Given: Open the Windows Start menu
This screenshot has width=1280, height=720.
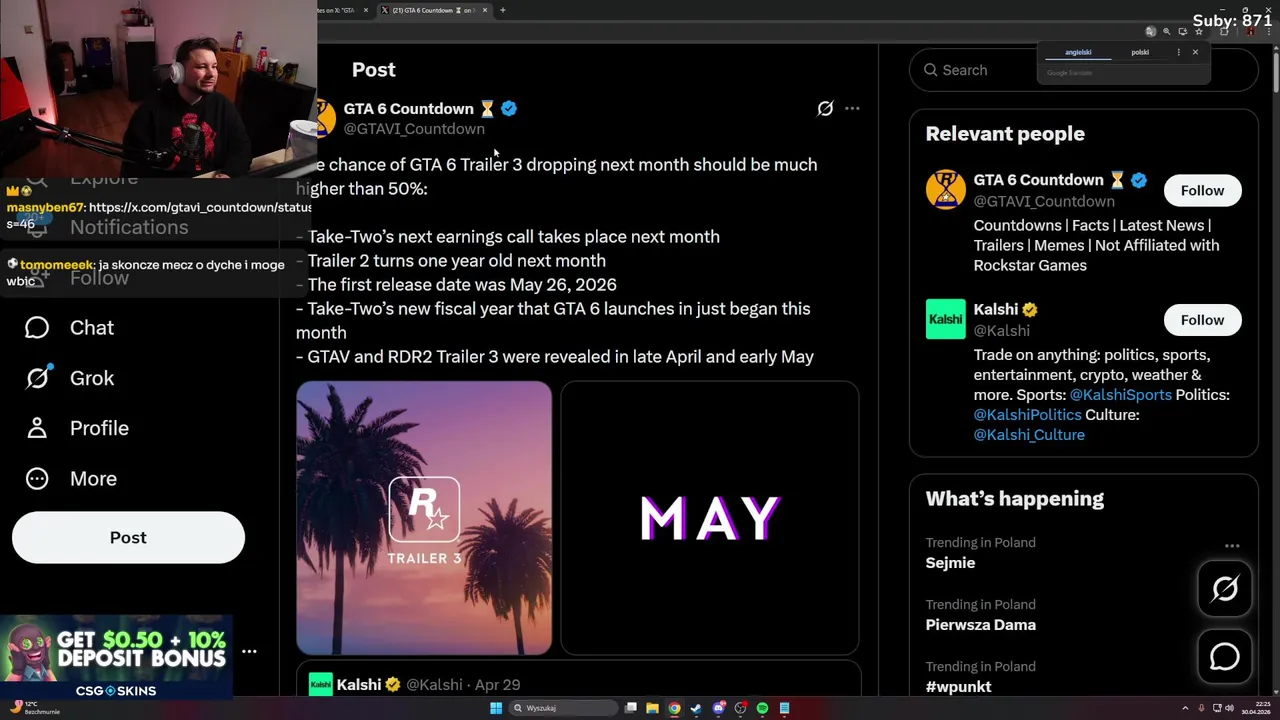Looking at the screenshot, I should click(496, 708).
